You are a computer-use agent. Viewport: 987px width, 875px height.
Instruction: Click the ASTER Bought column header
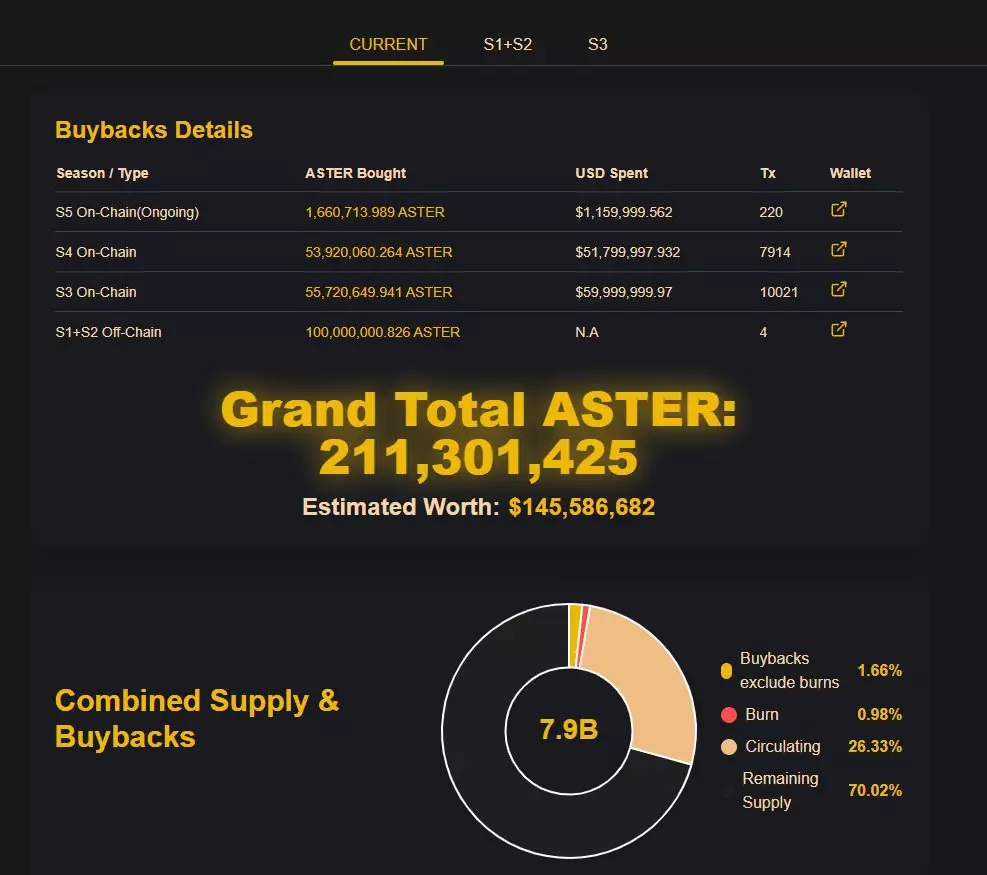[355, 173]
